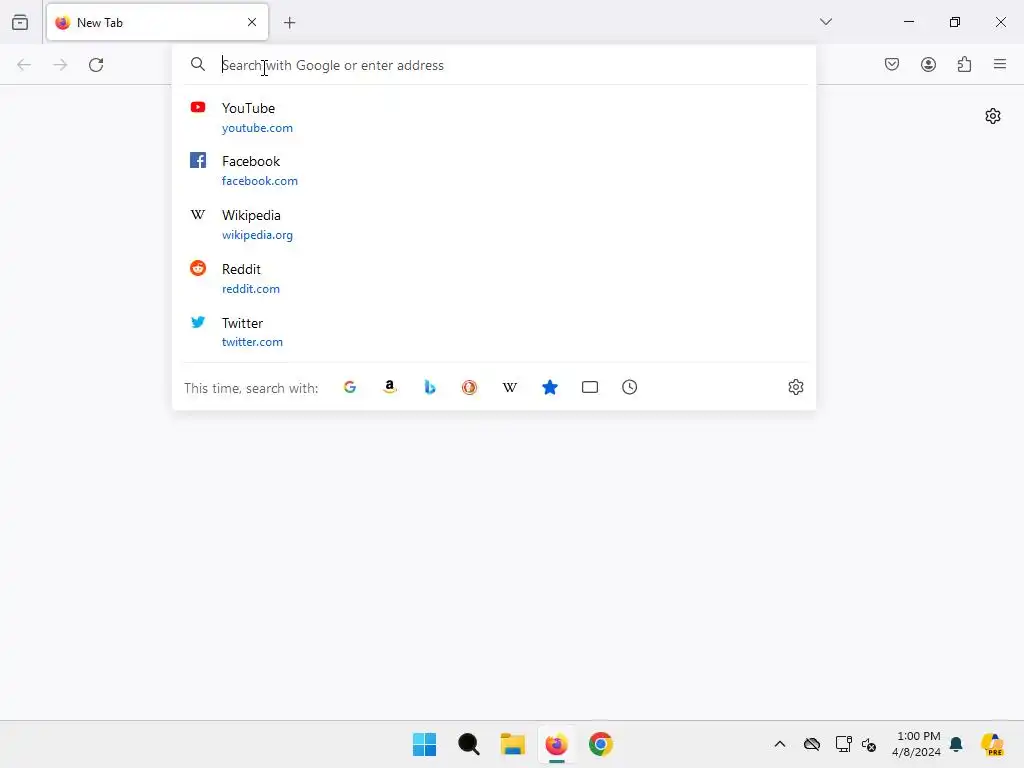1024x768 pixels.
Task: Close the New Tab tab
Action: (x=252, y=22)
